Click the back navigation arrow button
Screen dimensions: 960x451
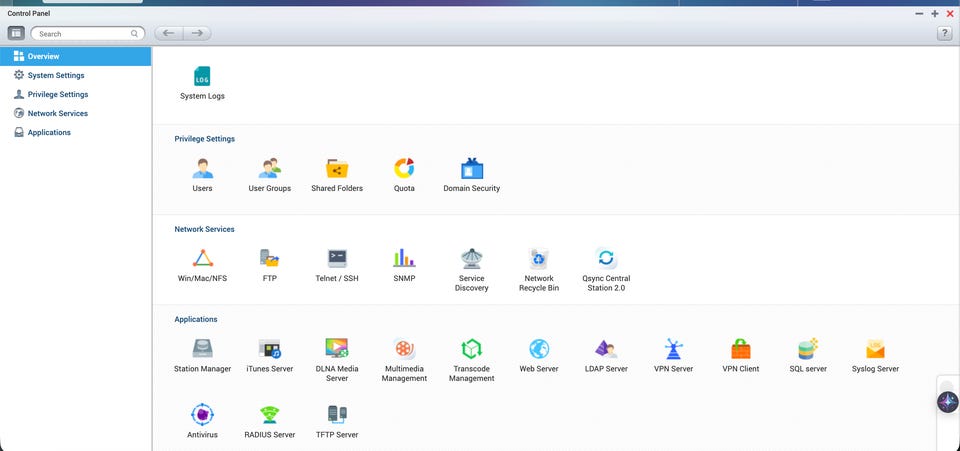coord(168,33)
